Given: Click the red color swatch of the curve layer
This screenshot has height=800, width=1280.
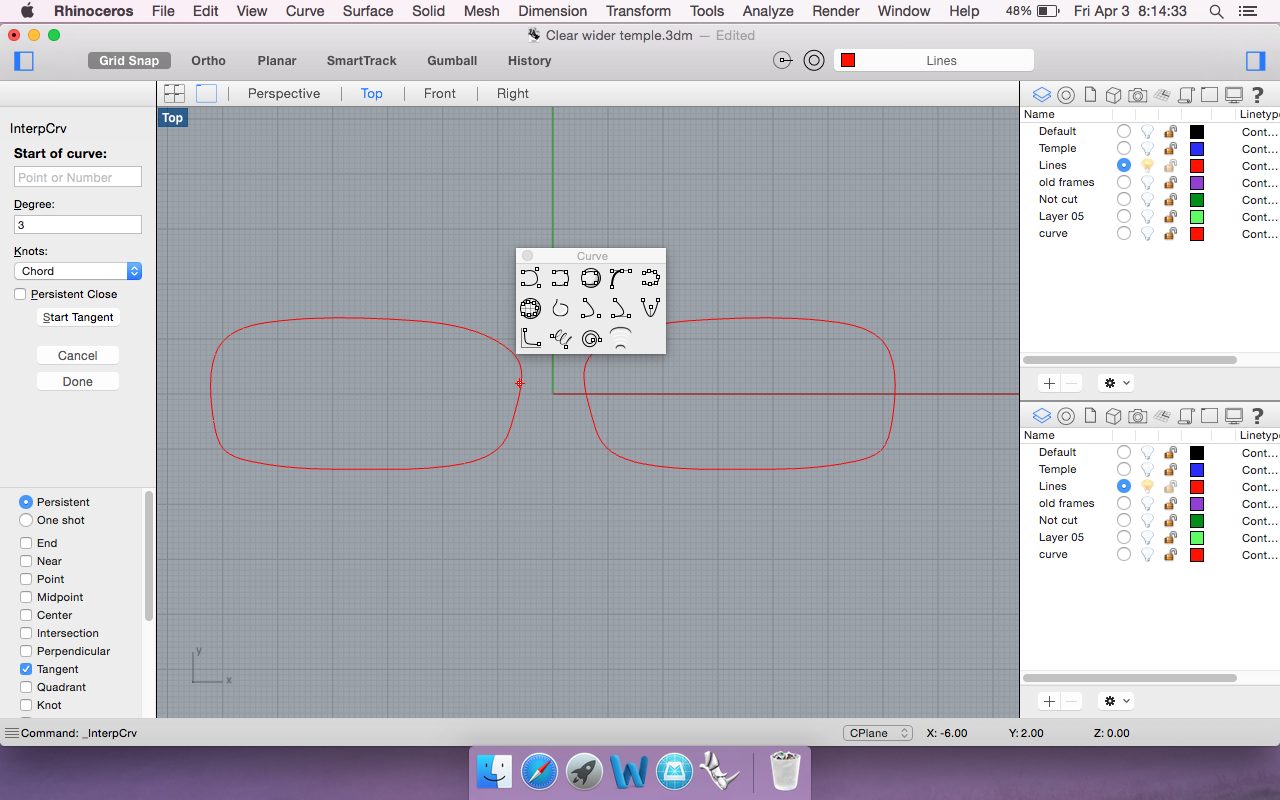Looking at the screenshot, I should tap(1196, 233).
